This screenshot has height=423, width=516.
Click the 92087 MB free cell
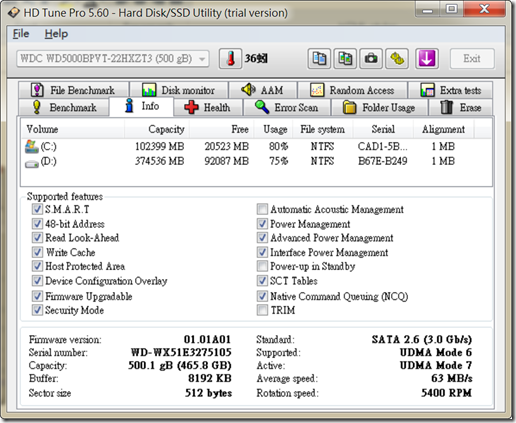227,161
